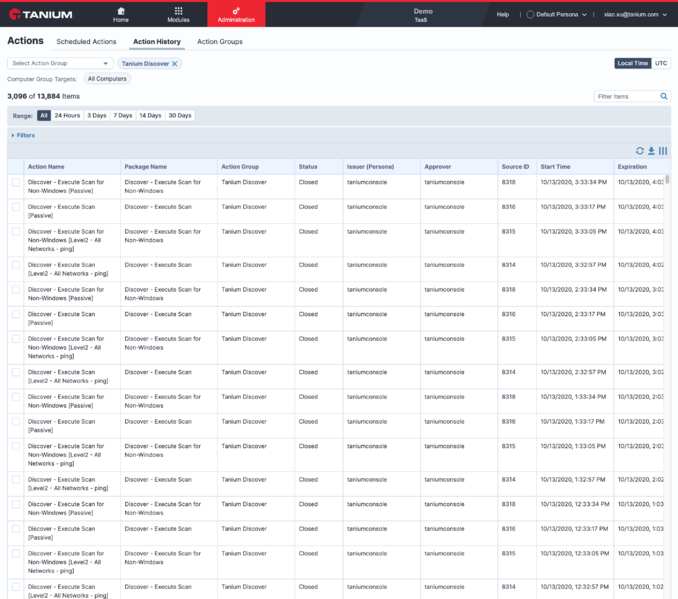Check the row starting 10/13/2020, 1:33:17 PM

tap(16, 421)
